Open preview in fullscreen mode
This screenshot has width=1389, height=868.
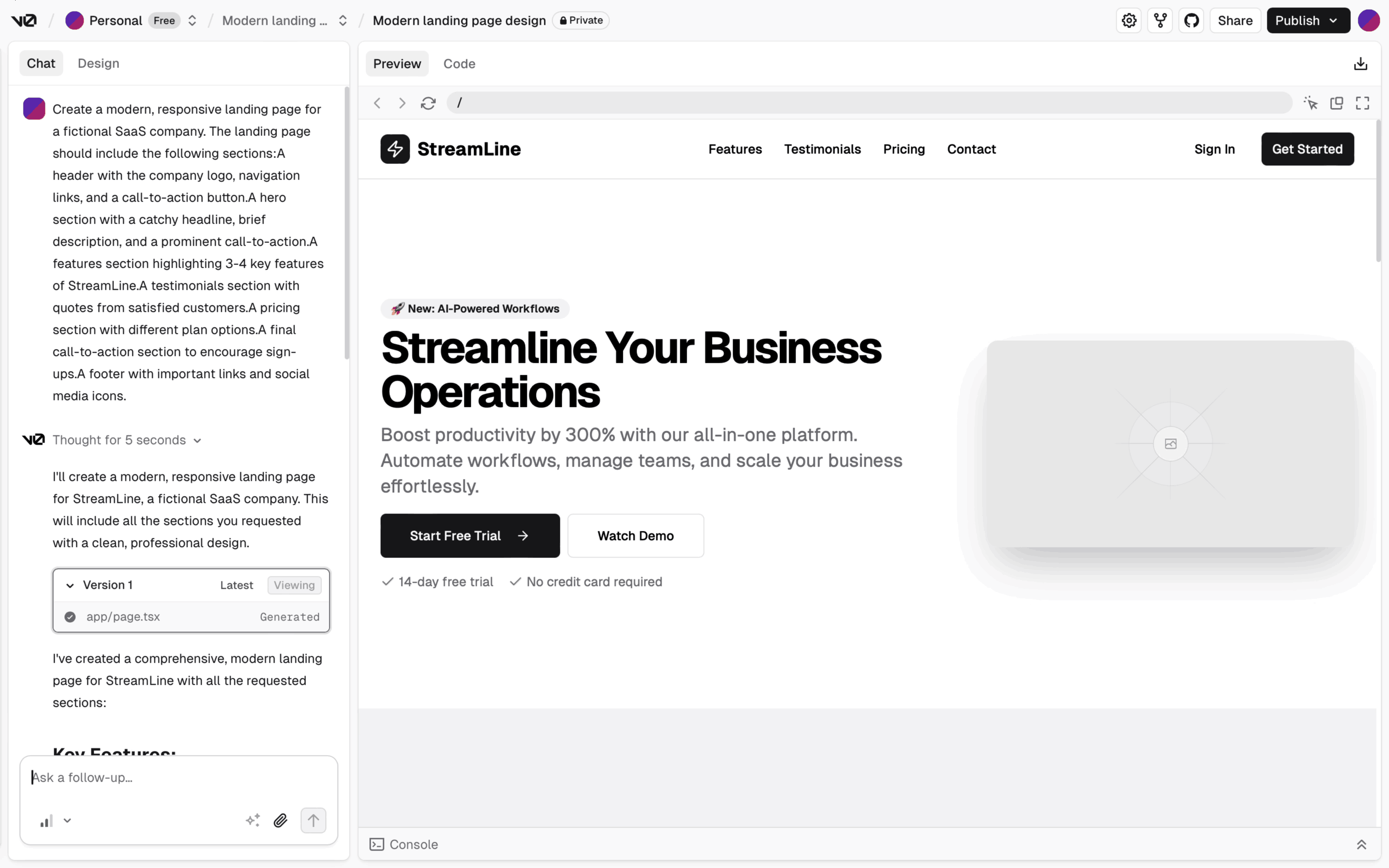coord(1363,103)
